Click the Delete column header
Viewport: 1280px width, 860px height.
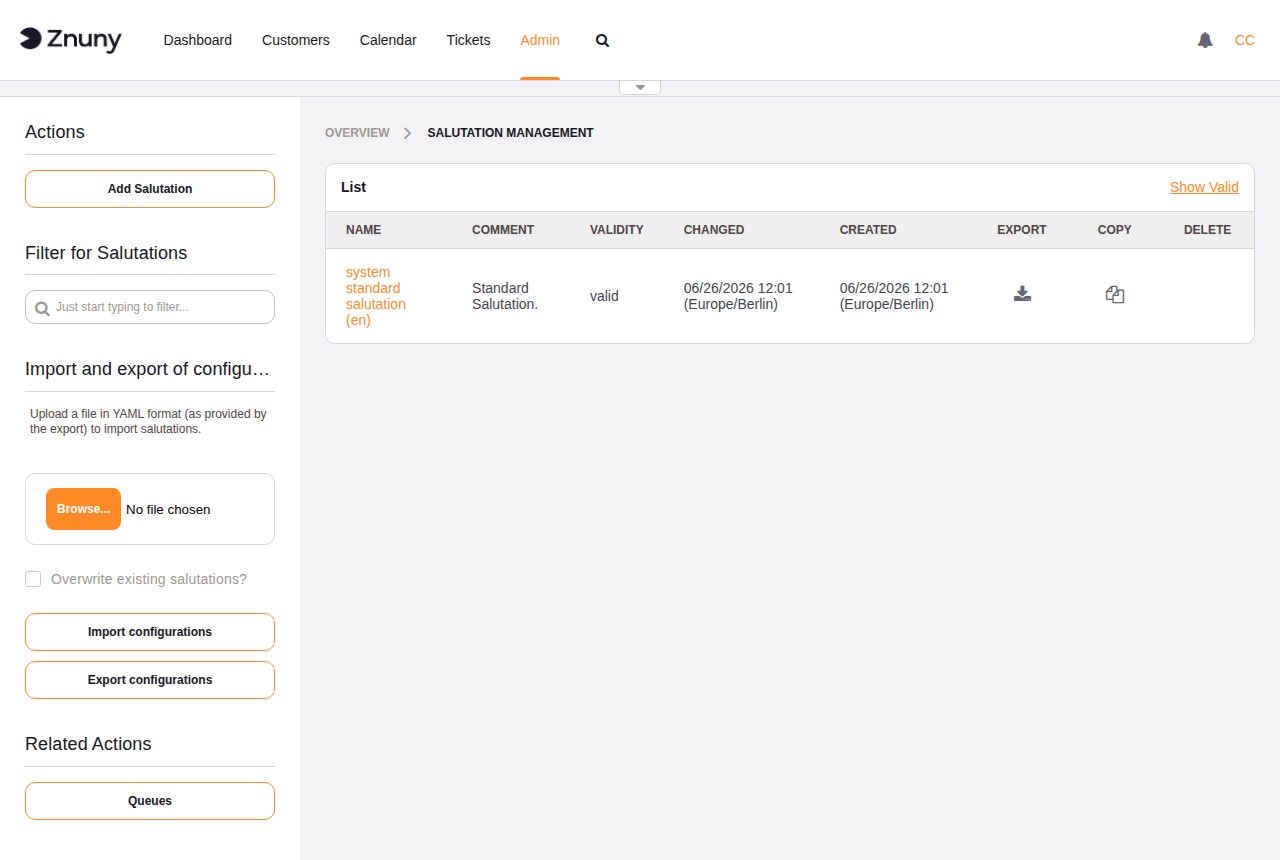[1207, 230]
